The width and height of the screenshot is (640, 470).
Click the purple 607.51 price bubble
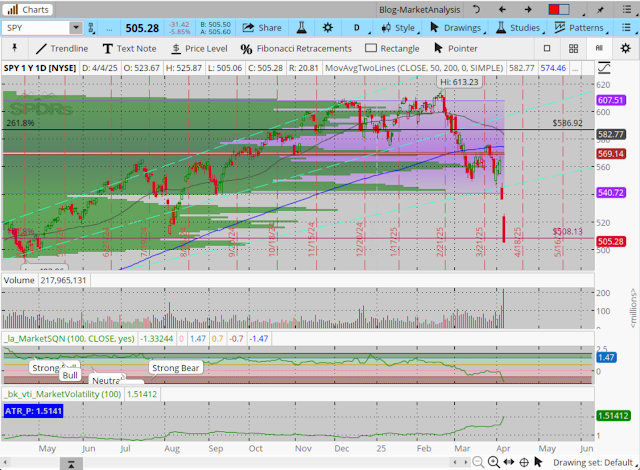point(611,100)
